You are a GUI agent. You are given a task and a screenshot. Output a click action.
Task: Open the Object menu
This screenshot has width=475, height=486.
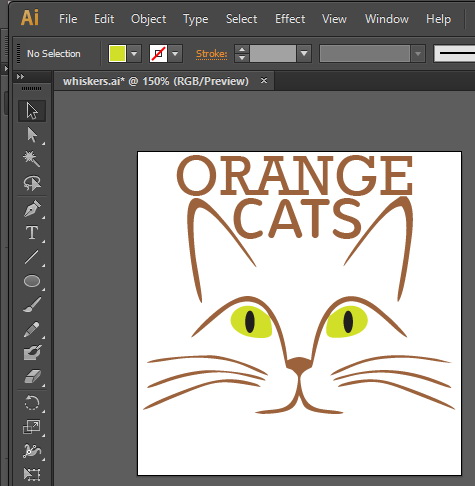point(149,19)
